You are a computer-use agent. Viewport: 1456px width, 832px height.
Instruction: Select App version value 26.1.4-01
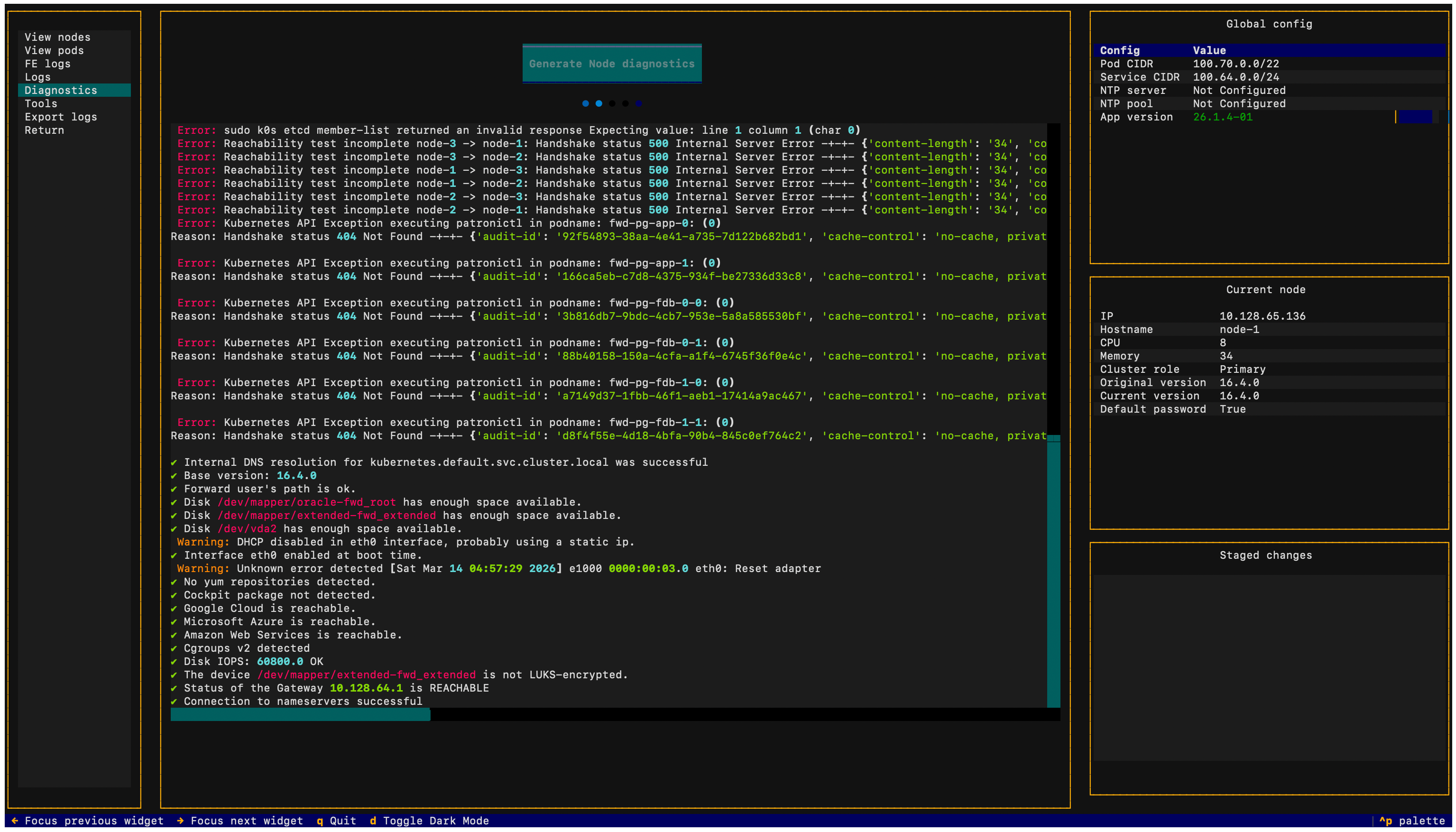click(1222, 117)
